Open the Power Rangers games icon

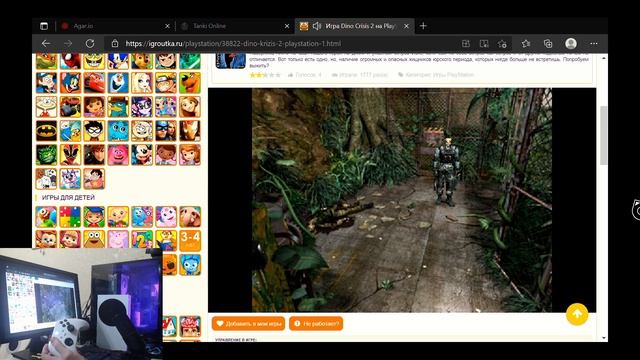[70, 155]
